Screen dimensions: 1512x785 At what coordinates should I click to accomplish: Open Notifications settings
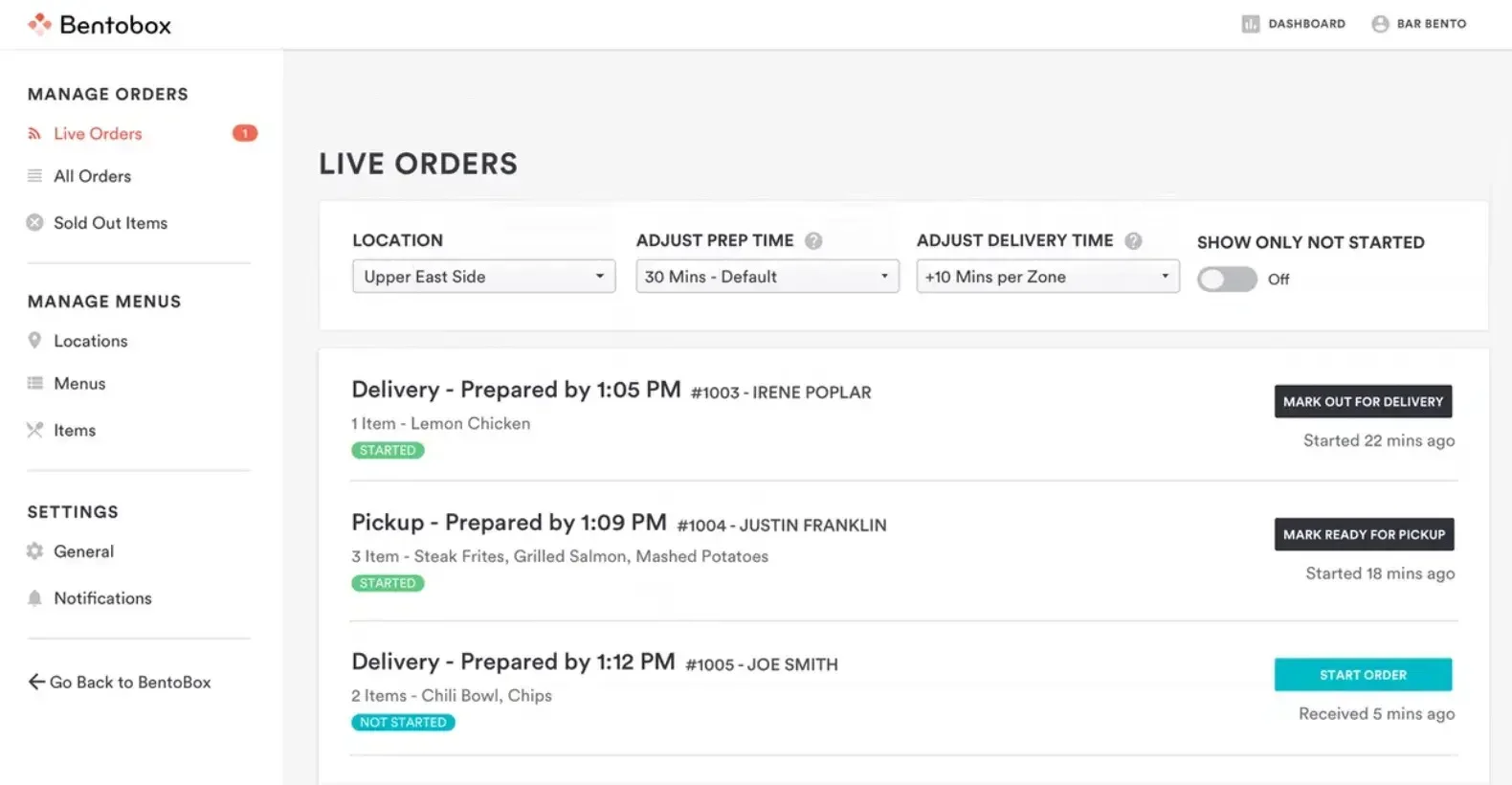pyautogui.click(x=102, y=598)
